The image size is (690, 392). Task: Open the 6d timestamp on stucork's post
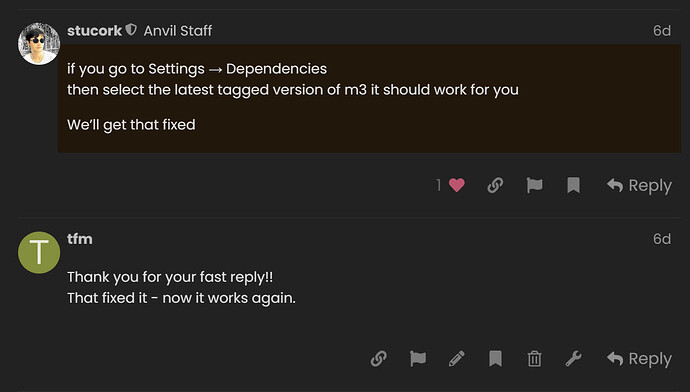(x=662, y=31)
